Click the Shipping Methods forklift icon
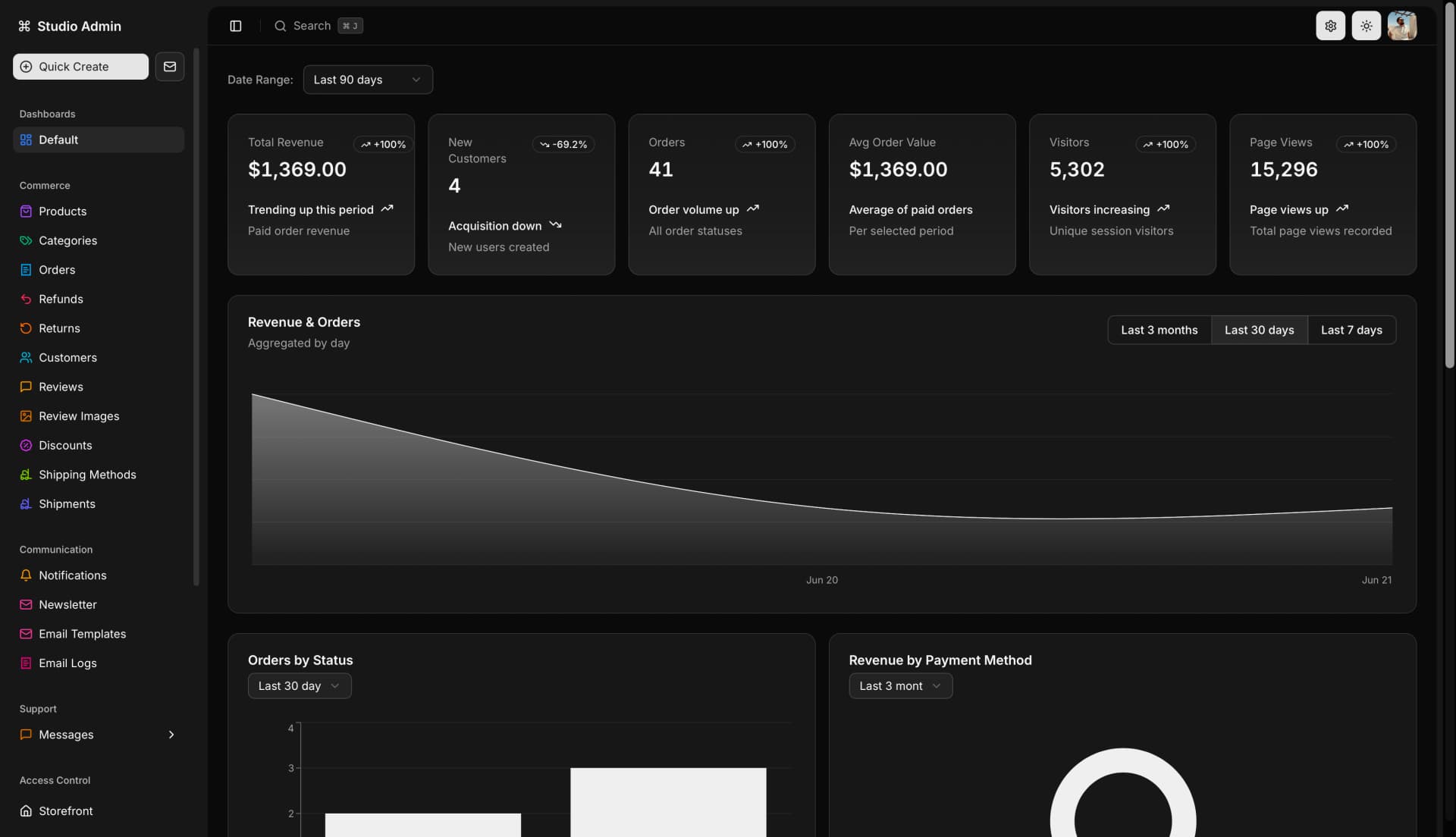 pos(26,475)
